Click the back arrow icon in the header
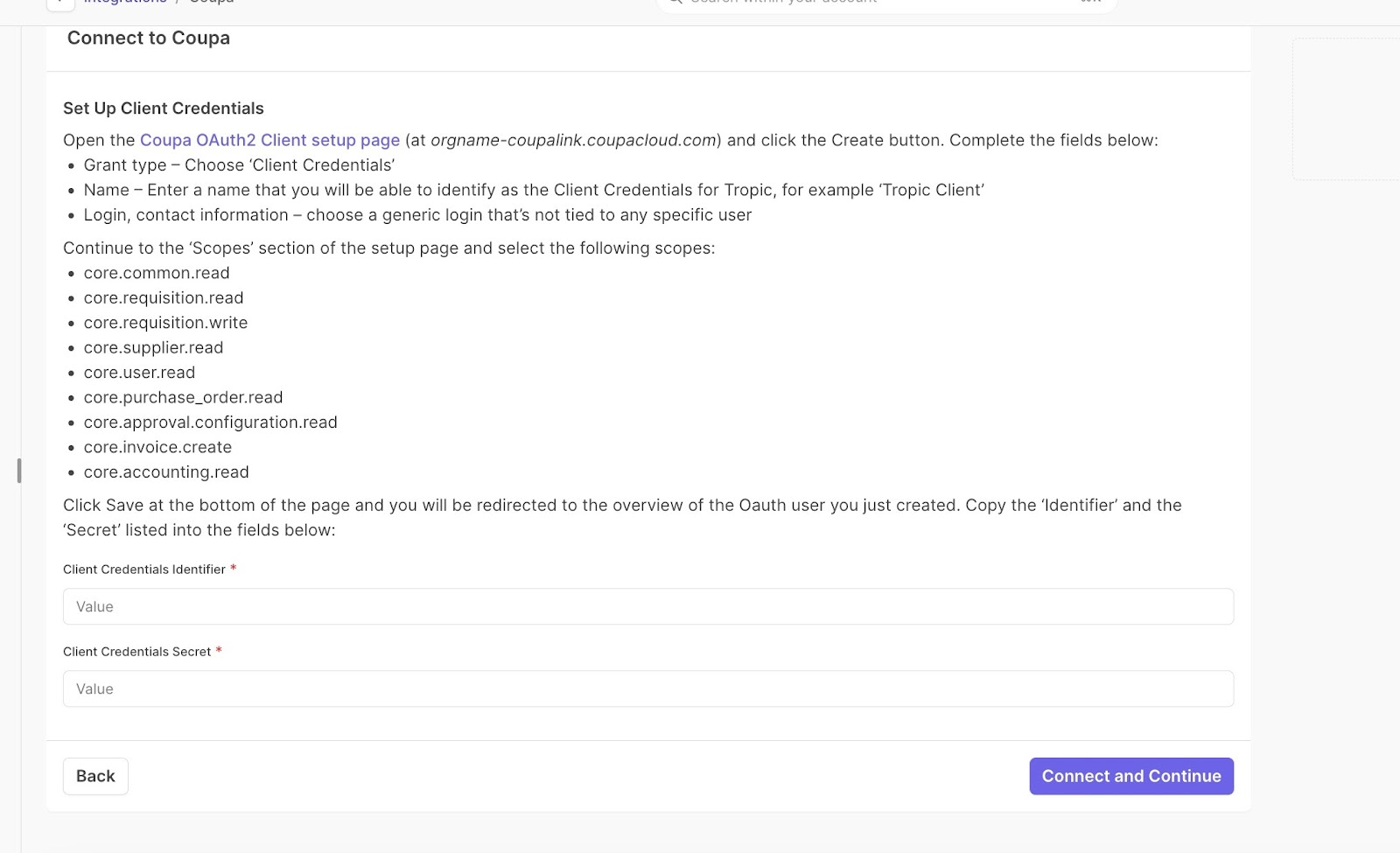The height and width of the screenshot is (853, 1400). tap(60, 3)
